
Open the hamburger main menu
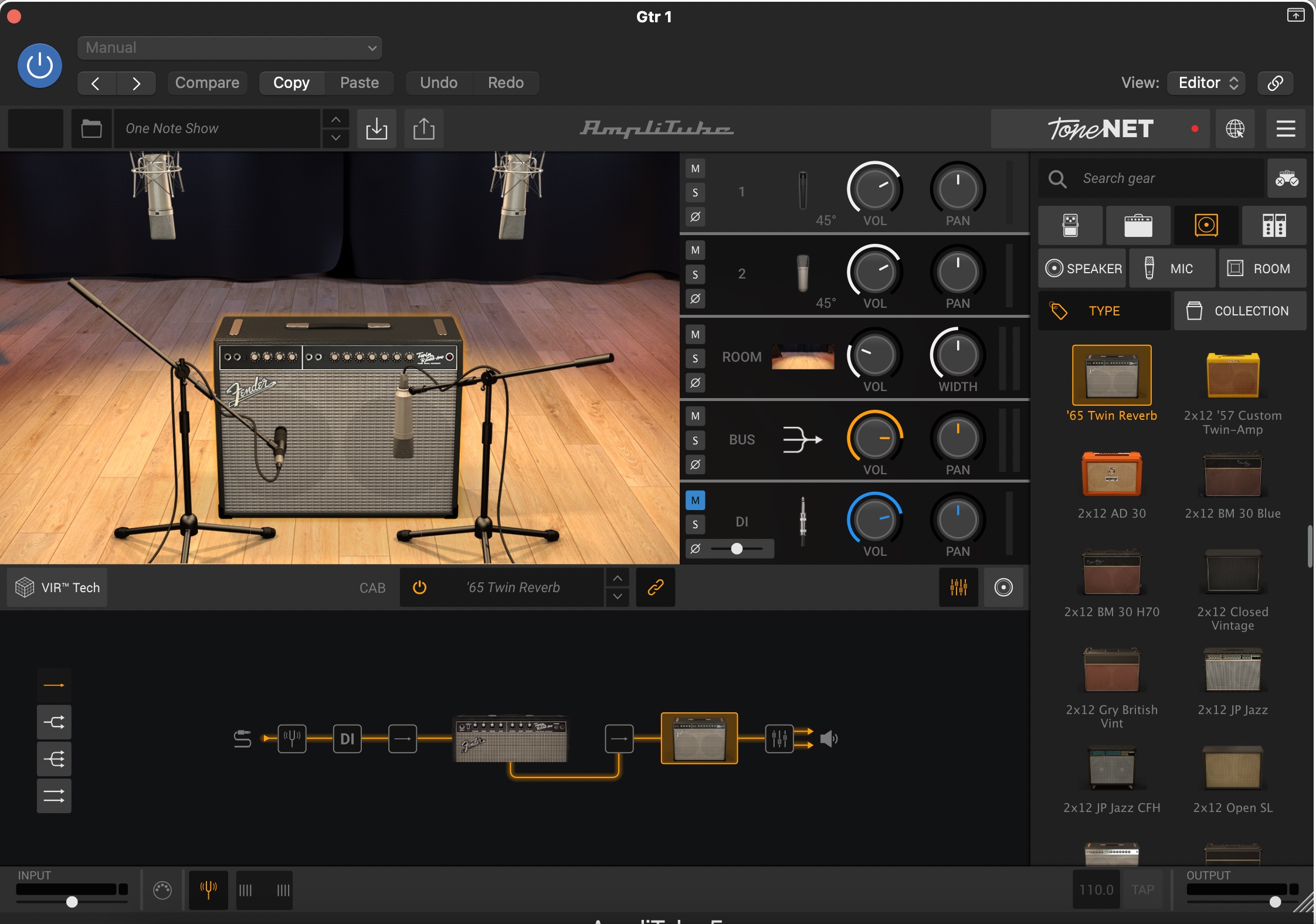1286,128
